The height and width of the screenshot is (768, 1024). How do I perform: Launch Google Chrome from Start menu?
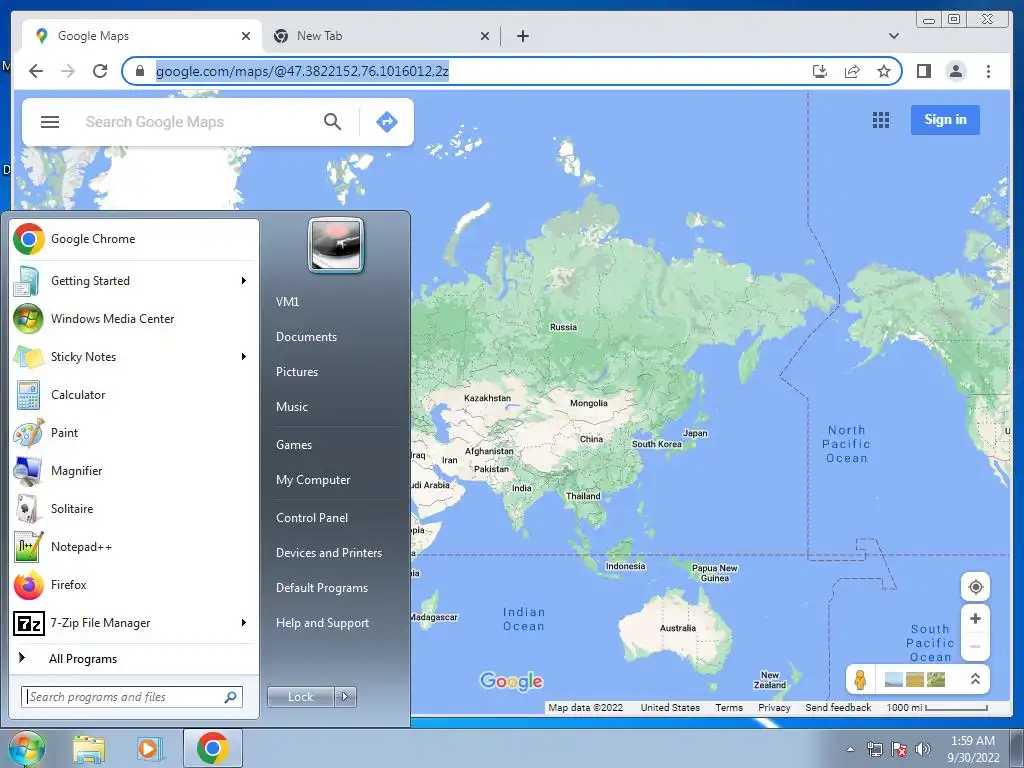[134, 239]
